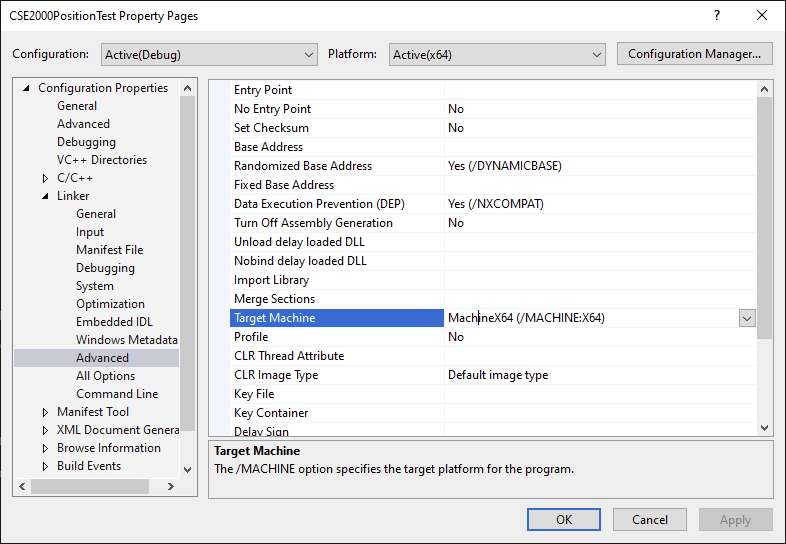Click the help question mark icon
The height and width of the screenshot is (544, 786).
point(716,16)
